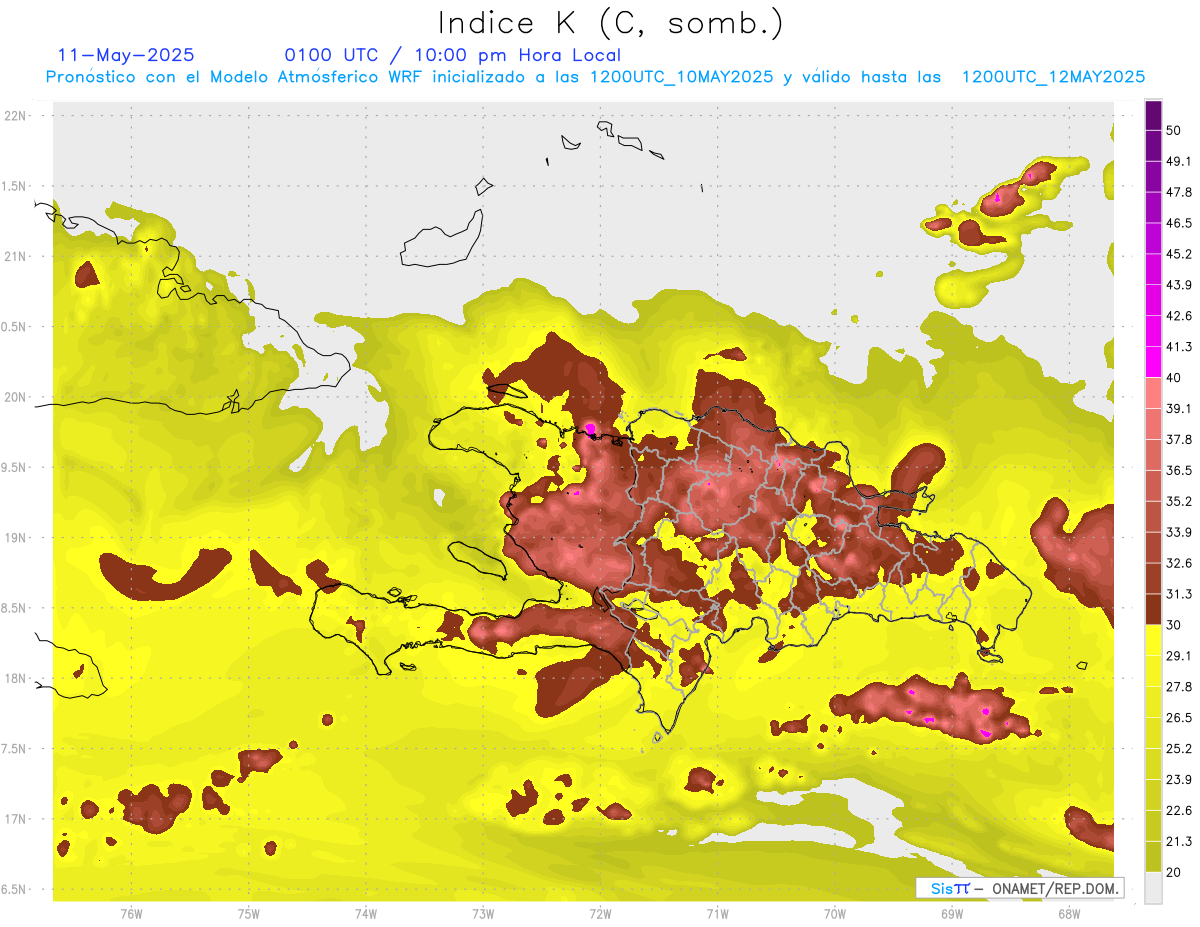Click the colorbar label "43.9"

click(1179, 286)
